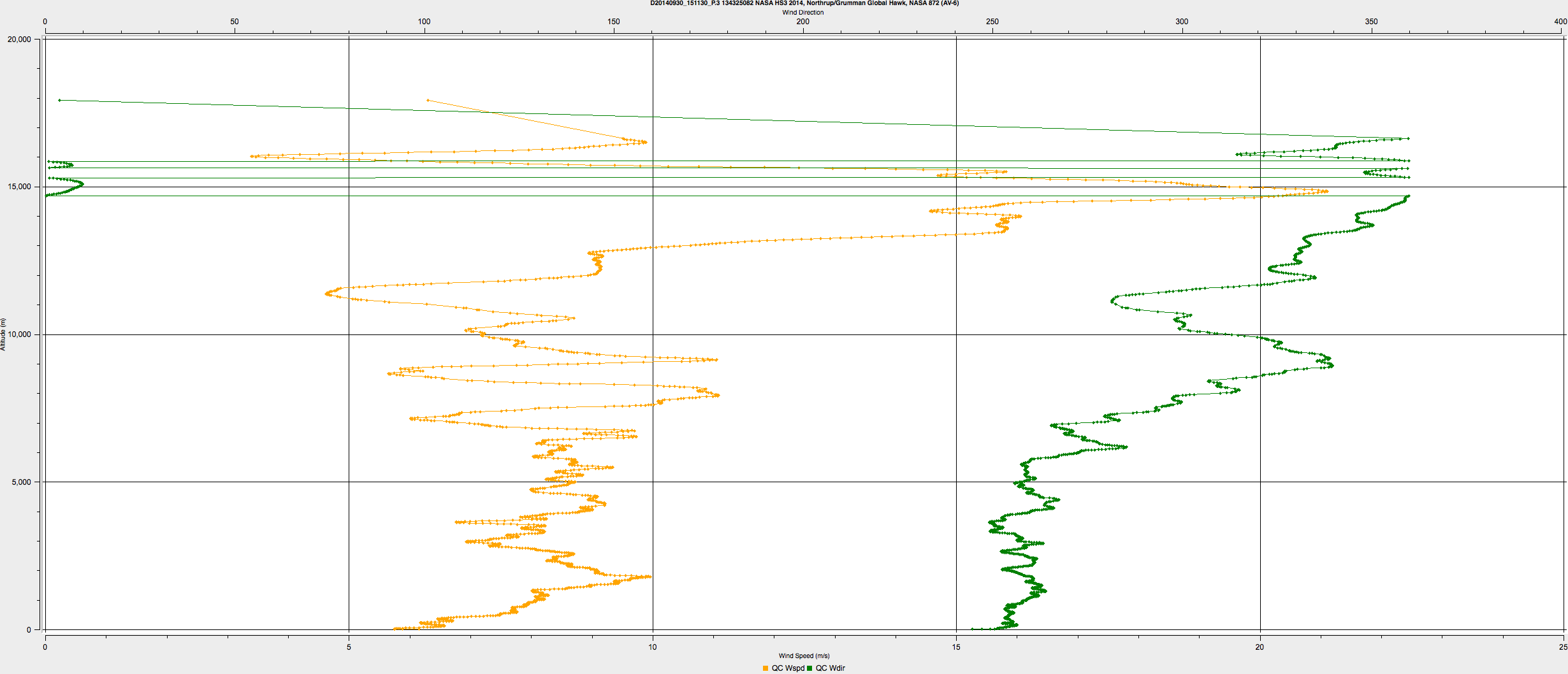
Task: Click the Wind Direction axis title
Action: (803, 12)
